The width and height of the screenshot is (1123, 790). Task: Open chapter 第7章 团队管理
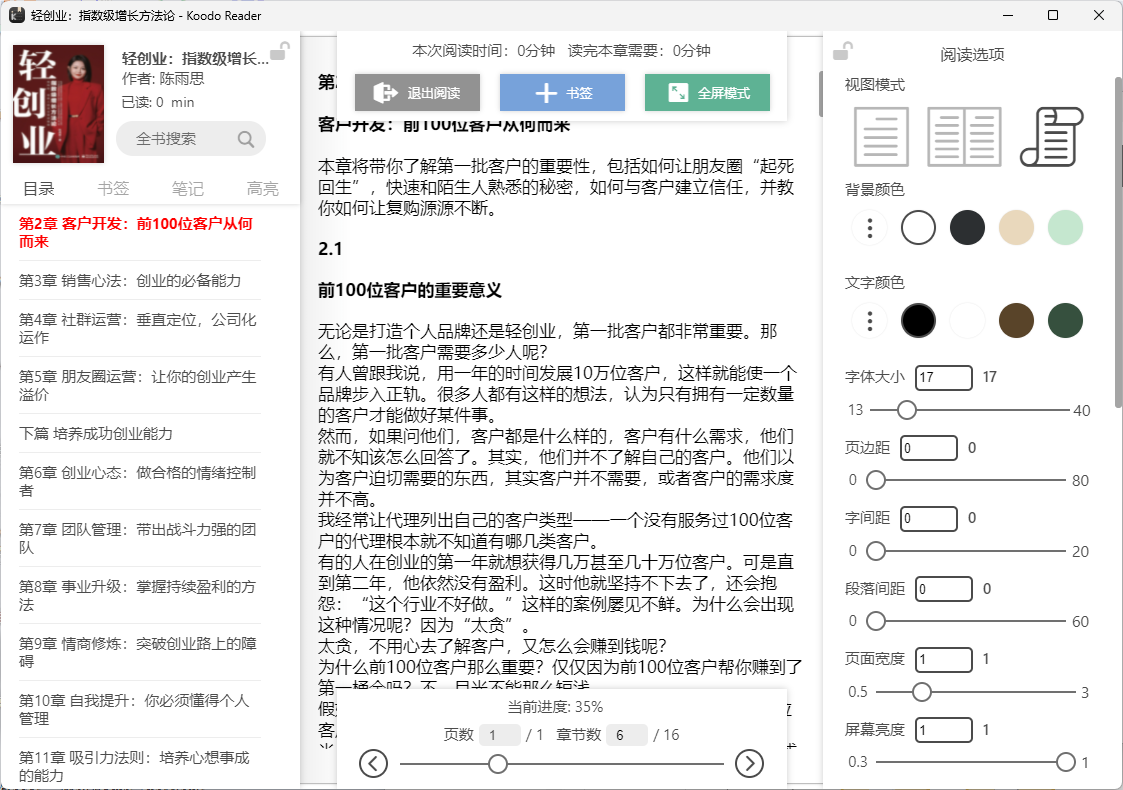tap(140, 539)
